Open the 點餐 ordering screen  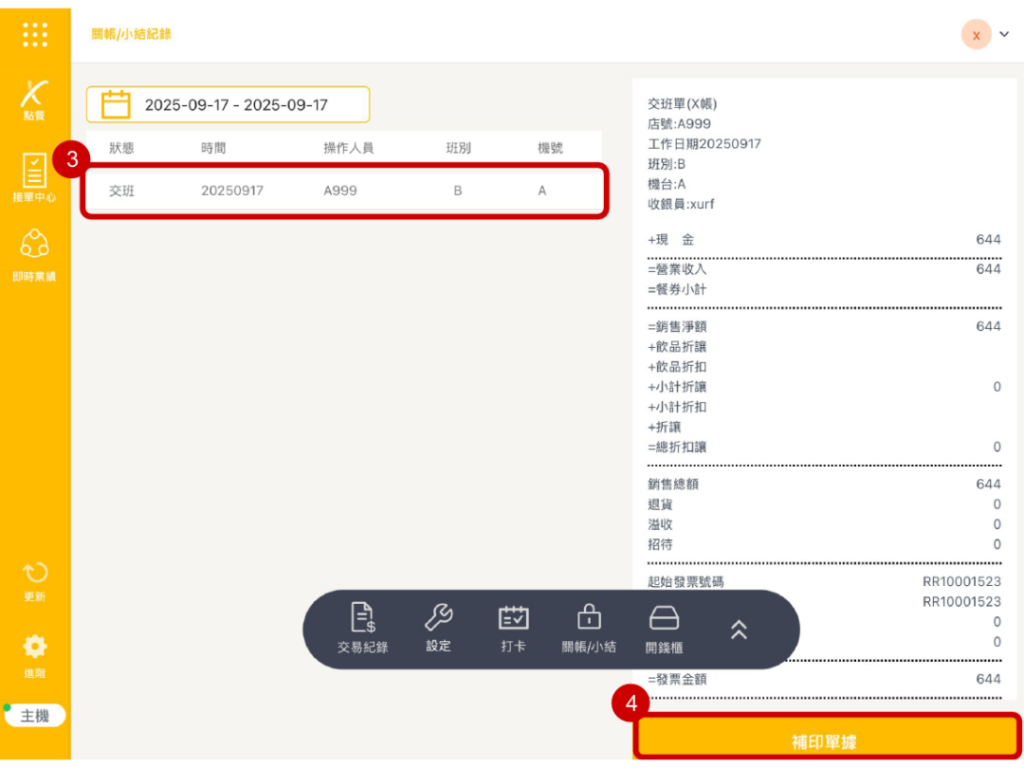35,100
